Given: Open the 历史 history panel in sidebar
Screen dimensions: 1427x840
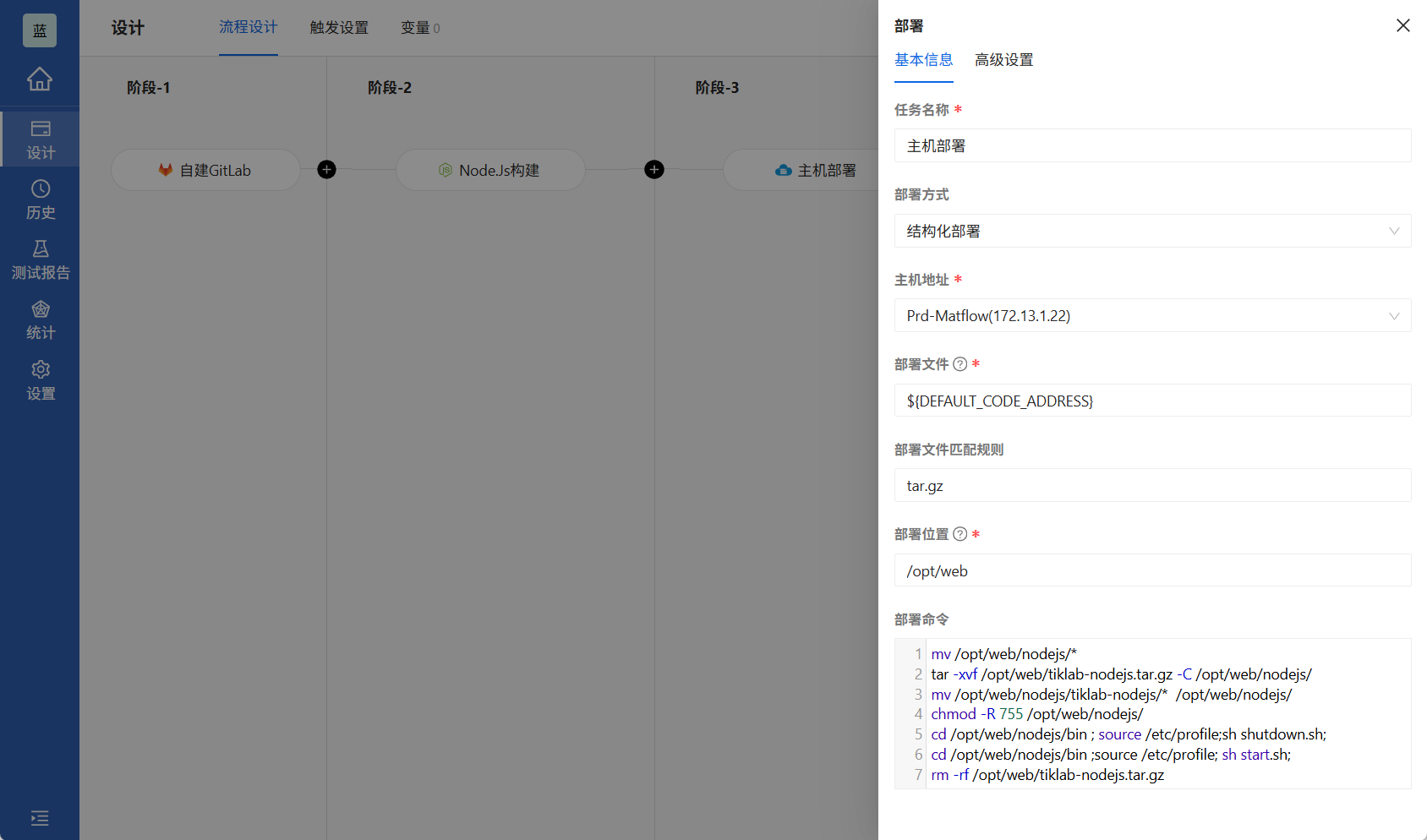Looking at the screenshot, I should coord(40,199).
